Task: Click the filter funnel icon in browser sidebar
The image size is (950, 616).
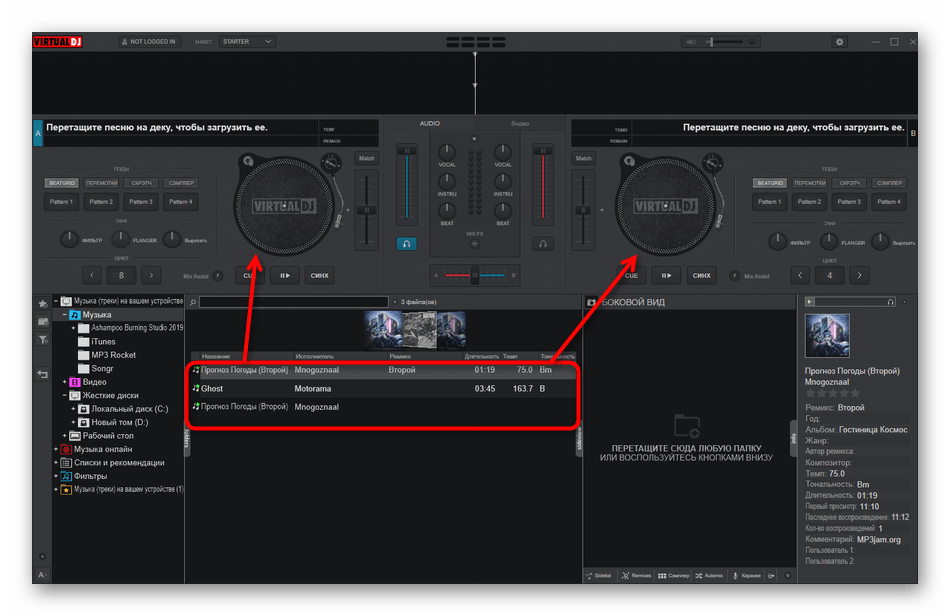Action: coord(43,340)
